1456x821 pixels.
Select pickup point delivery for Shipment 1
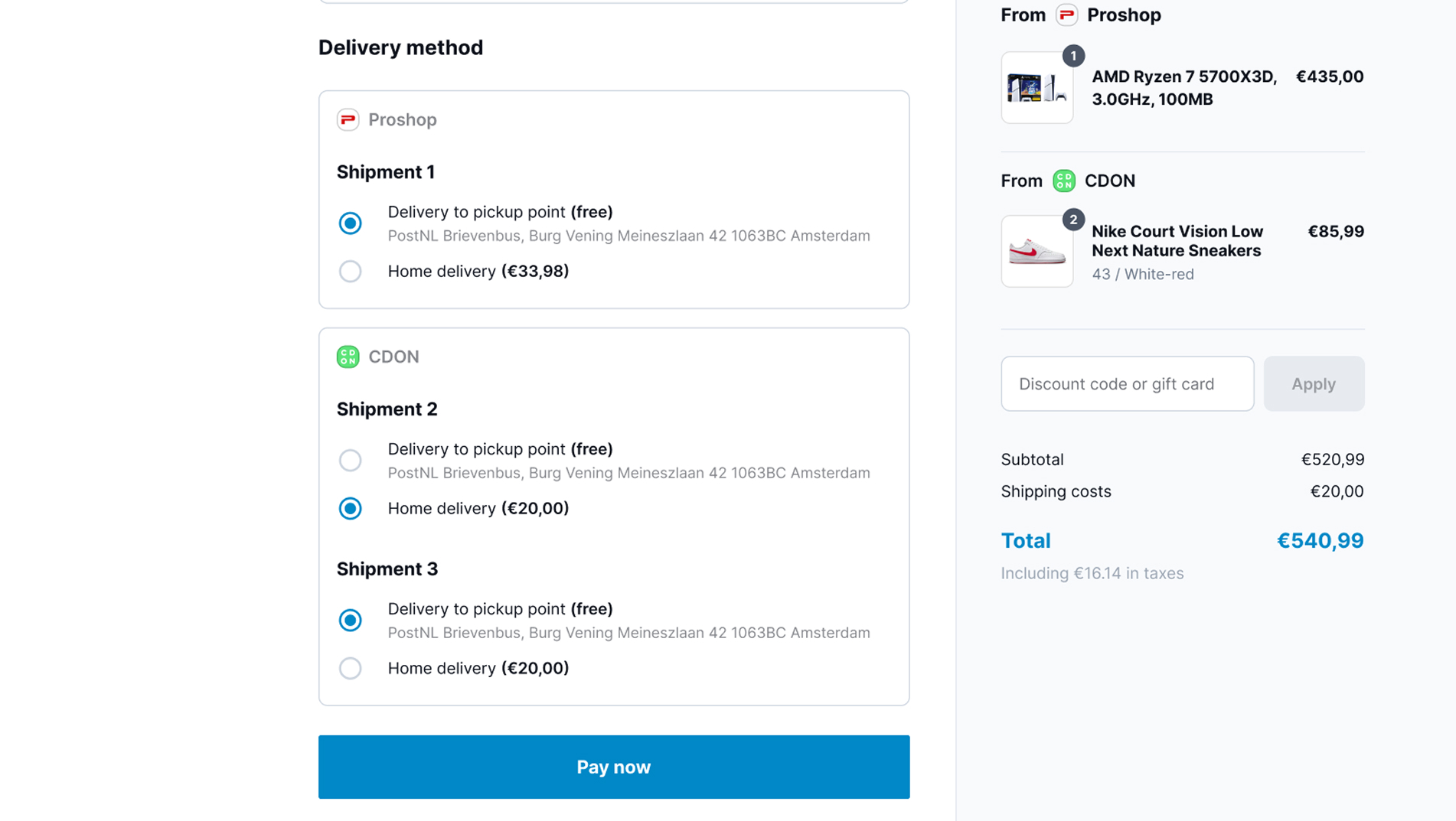point(351,223)
